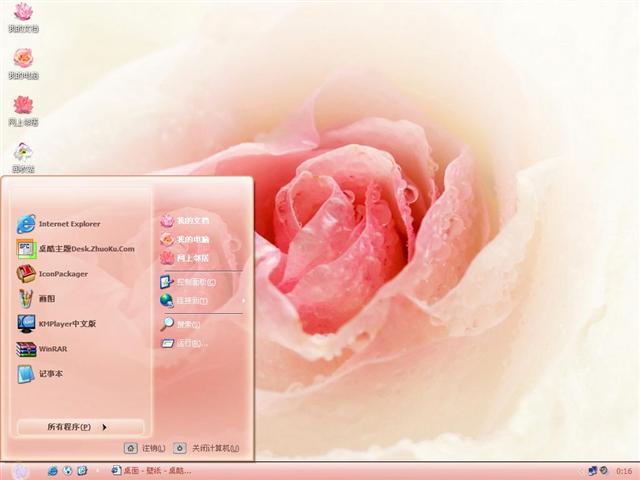This screenshot has width=640, height=480.
Task: Launch IconPackager from the Start menu
Action: click(x=62, y=274)
